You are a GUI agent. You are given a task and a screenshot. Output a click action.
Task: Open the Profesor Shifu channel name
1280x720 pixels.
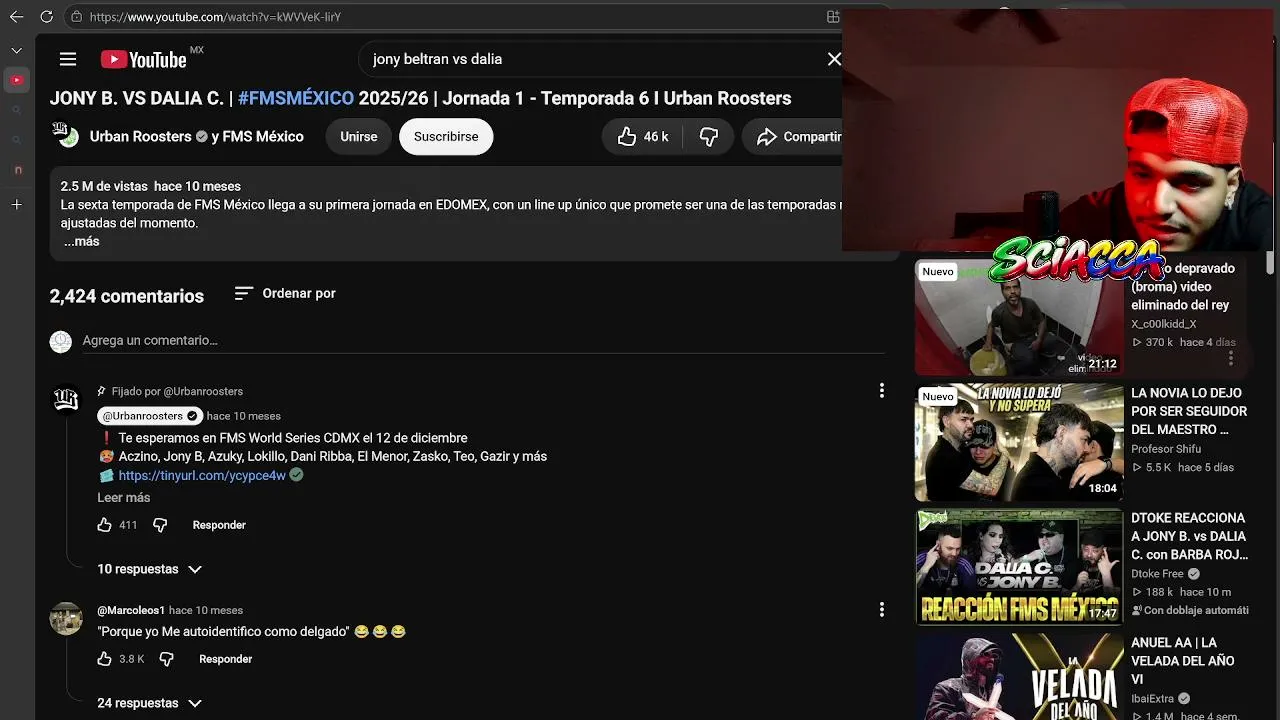pyautogui.click(x=1166, y=449)
